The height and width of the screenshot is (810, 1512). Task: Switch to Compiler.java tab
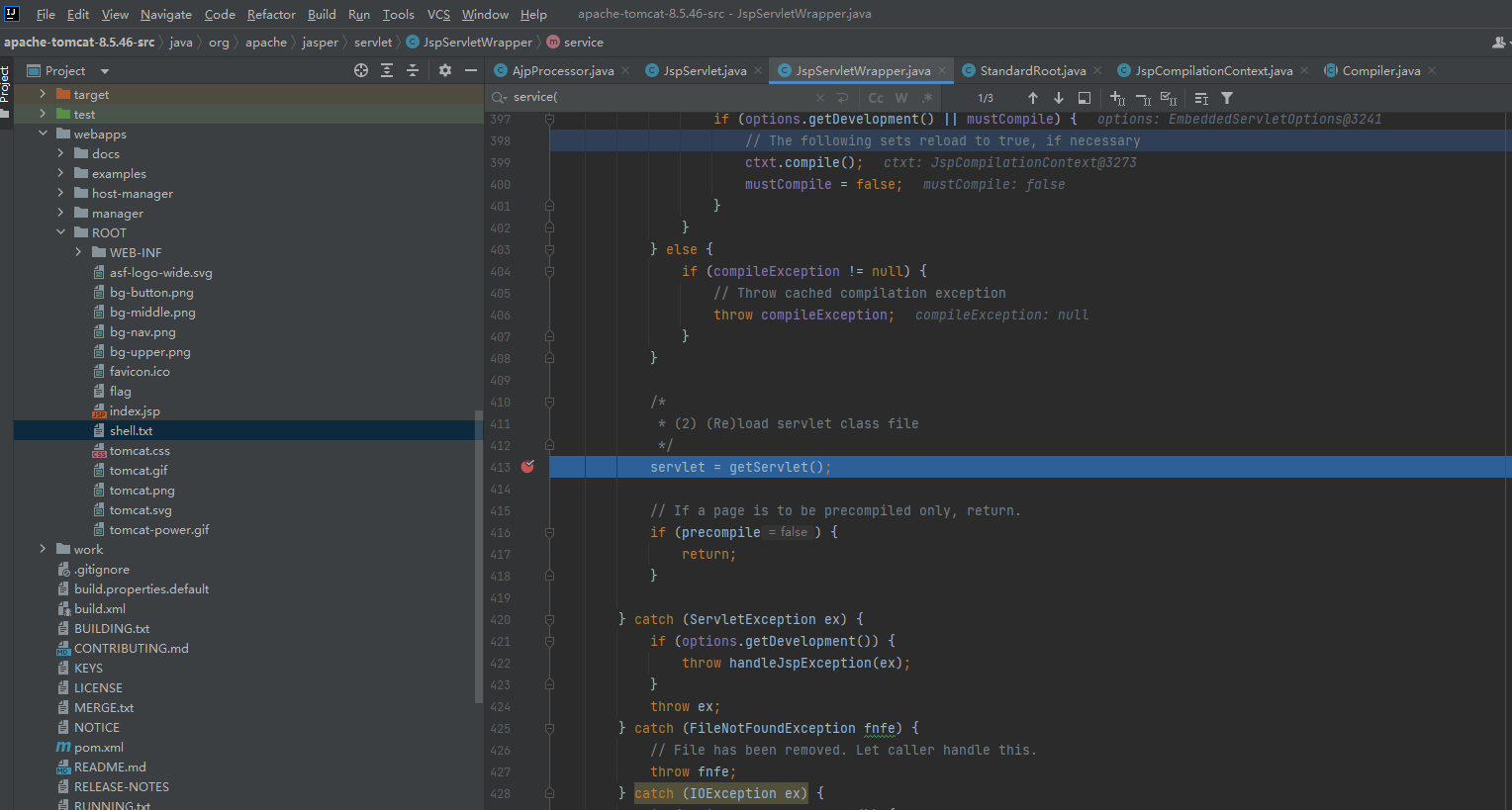[x=1381, y=70]
